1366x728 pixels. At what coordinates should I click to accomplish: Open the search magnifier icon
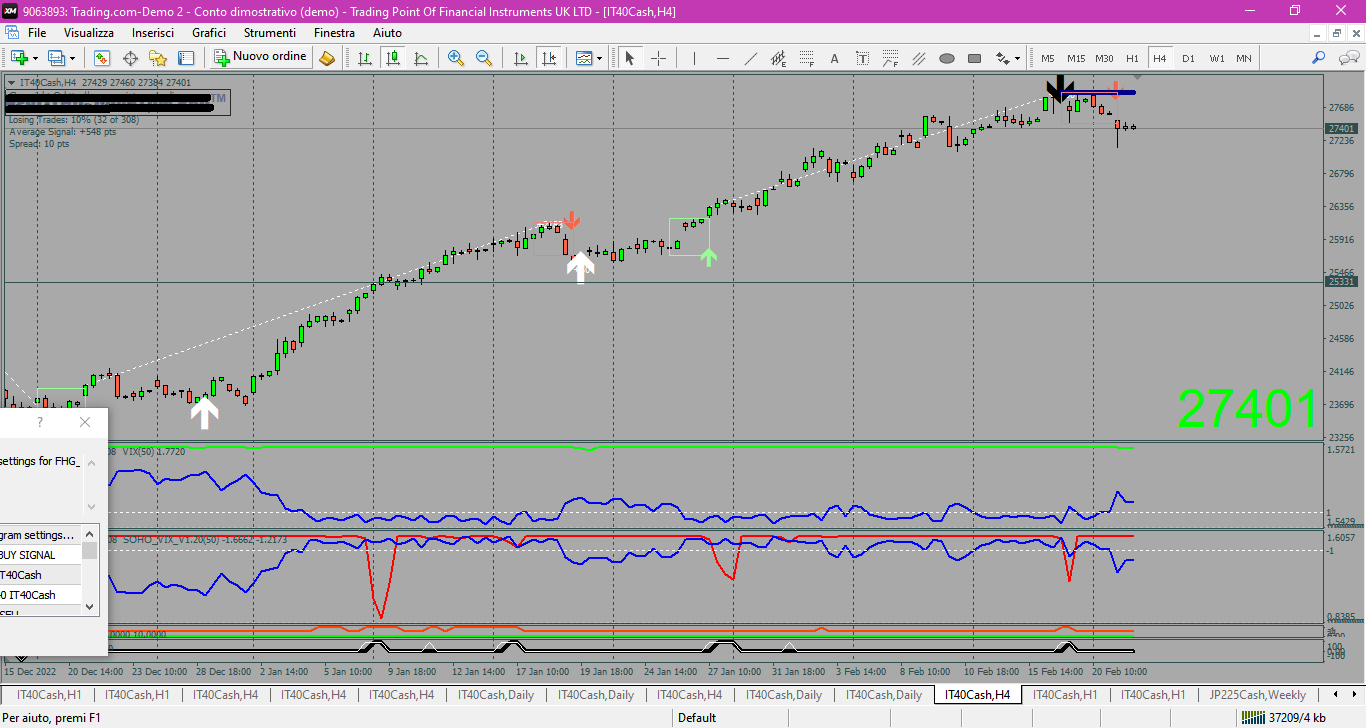pos(1319,58)
